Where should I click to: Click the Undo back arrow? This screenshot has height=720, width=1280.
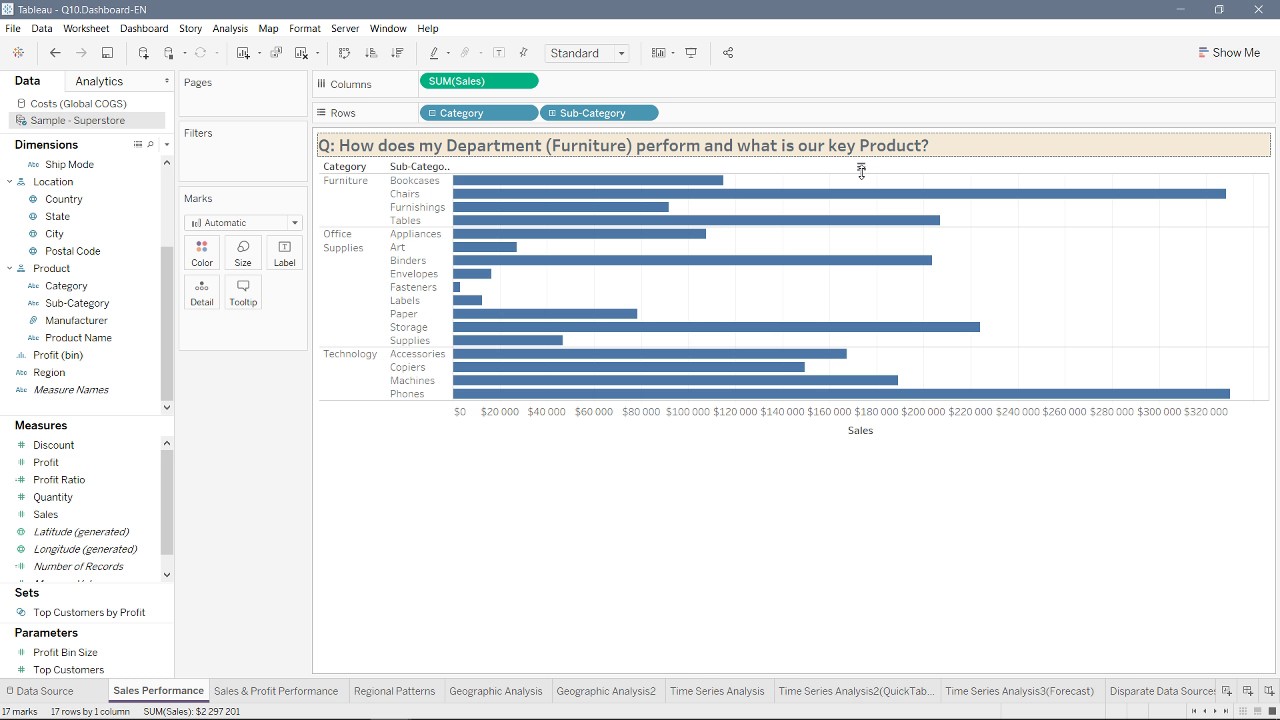pyautogui.click(x=55, y=53)
